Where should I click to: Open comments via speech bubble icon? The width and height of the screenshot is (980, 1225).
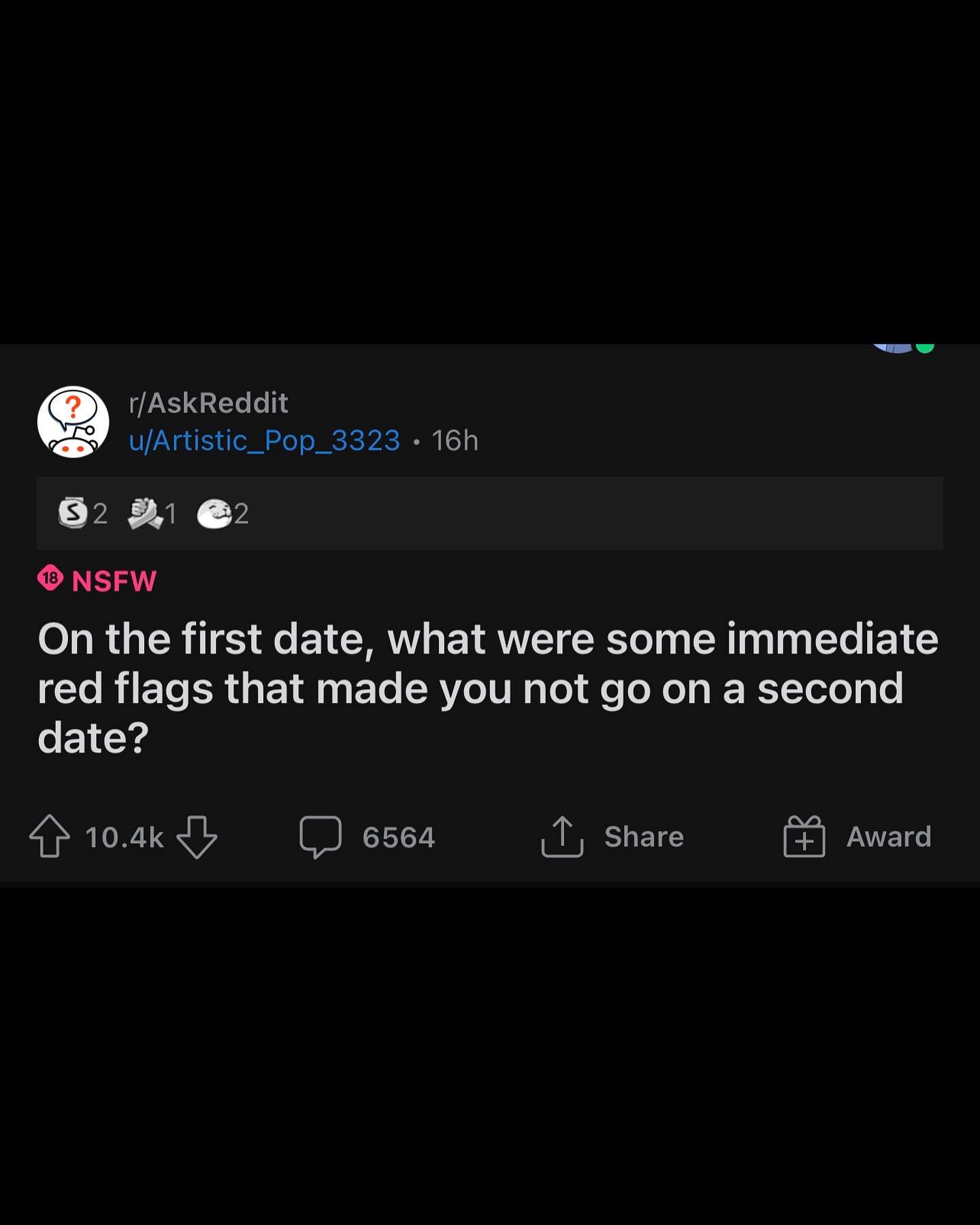320,836
